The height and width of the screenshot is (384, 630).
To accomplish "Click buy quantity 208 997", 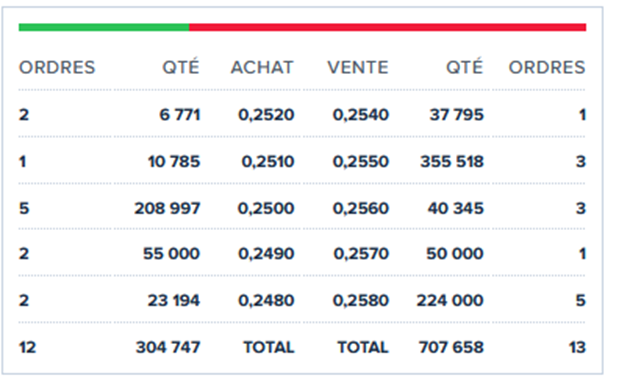I will (x=167, y=208).
